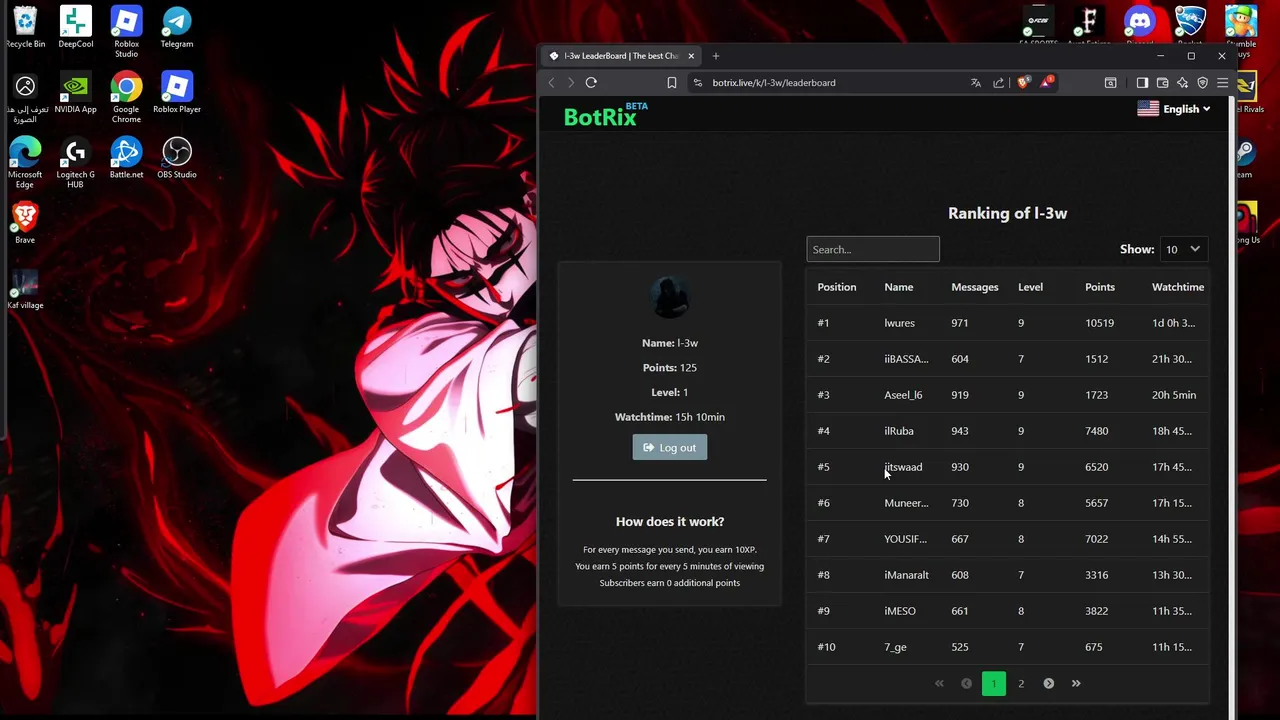This screenshot has height=720, width=1280.
Task: Open Brave desktop shortcut
Action: click(x=25, y=223)
